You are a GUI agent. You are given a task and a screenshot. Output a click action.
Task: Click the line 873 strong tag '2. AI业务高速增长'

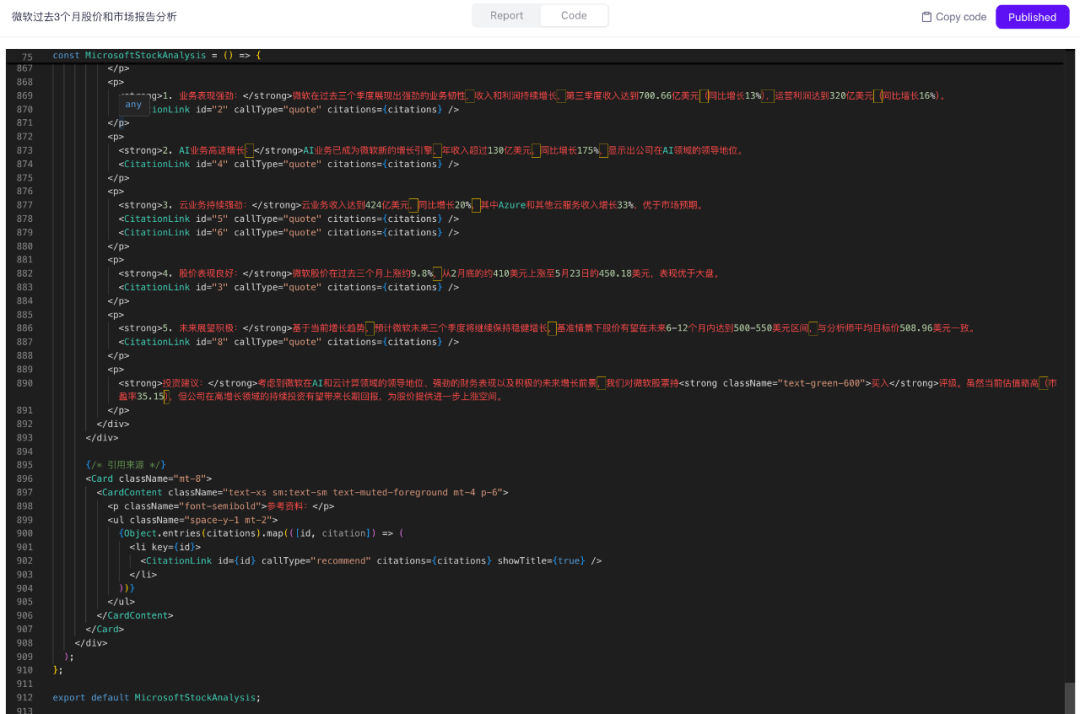coord(210,150)
